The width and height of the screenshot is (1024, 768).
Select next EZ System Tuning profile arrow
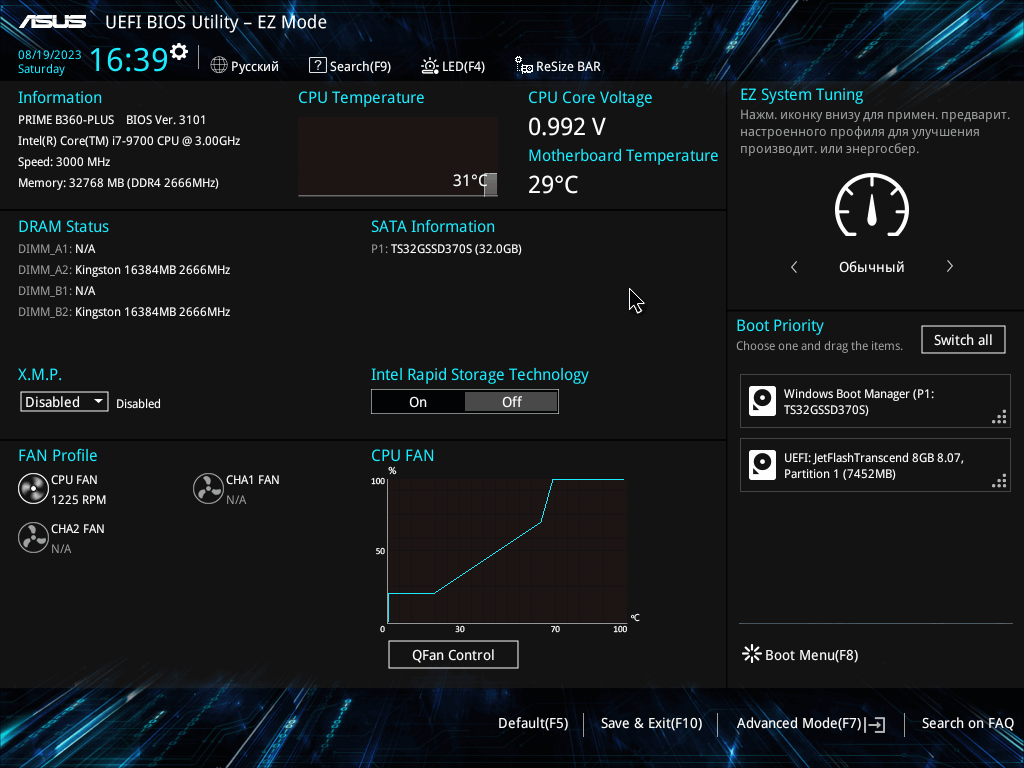[x=950, y=266]
